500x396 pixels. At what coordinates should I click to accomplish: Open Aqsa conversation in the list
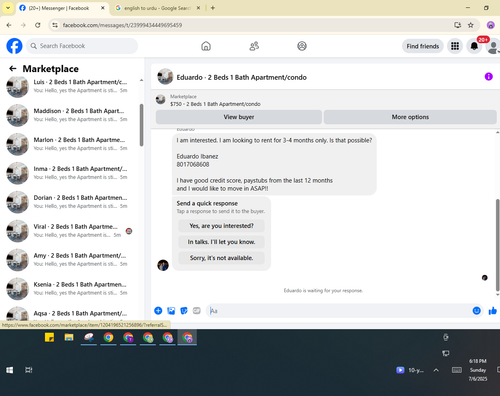[x=71, y=313]
